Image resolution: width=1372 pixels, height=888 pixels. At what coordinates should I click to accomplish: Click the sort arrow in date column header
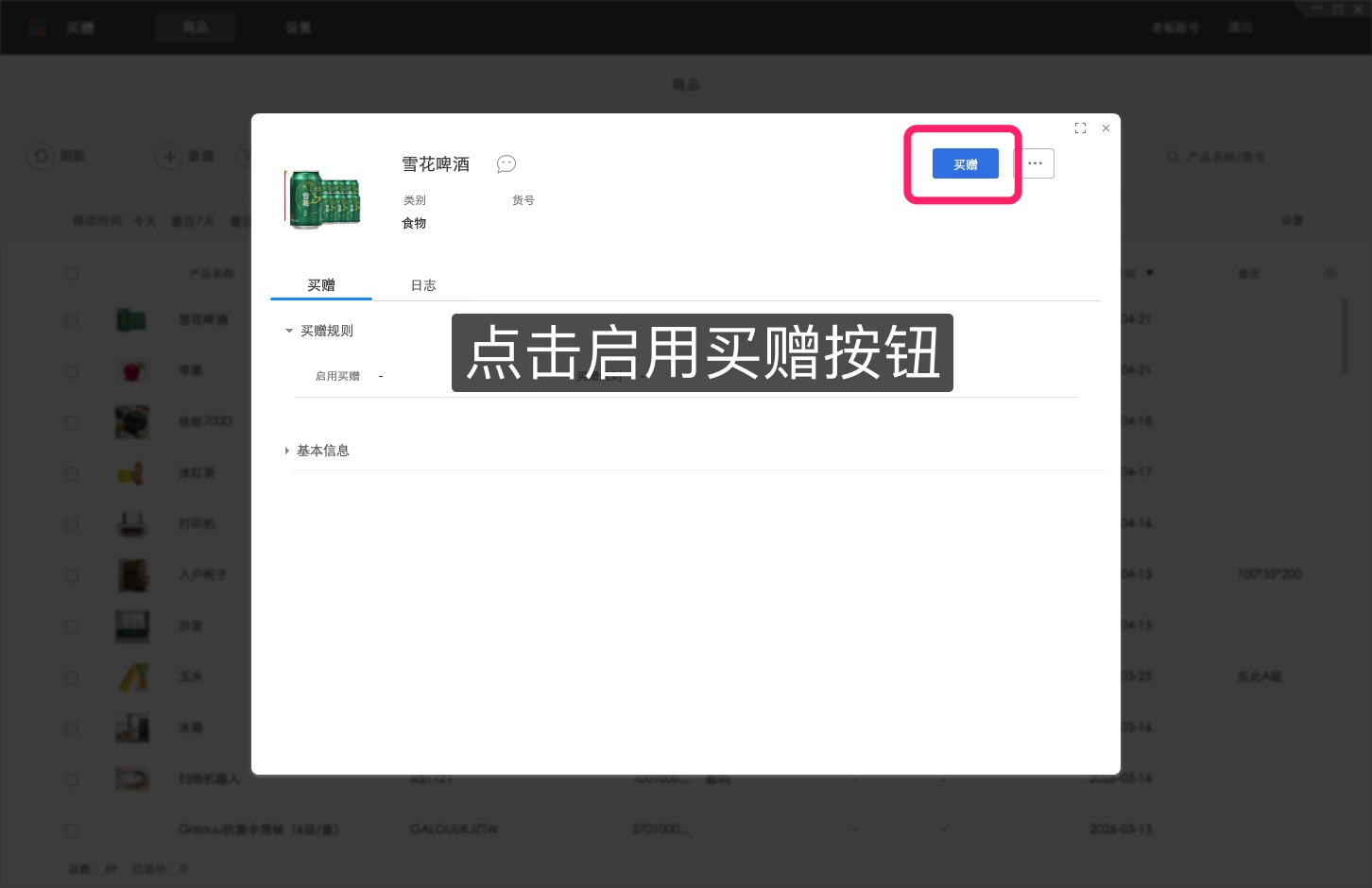[1150, 273]
